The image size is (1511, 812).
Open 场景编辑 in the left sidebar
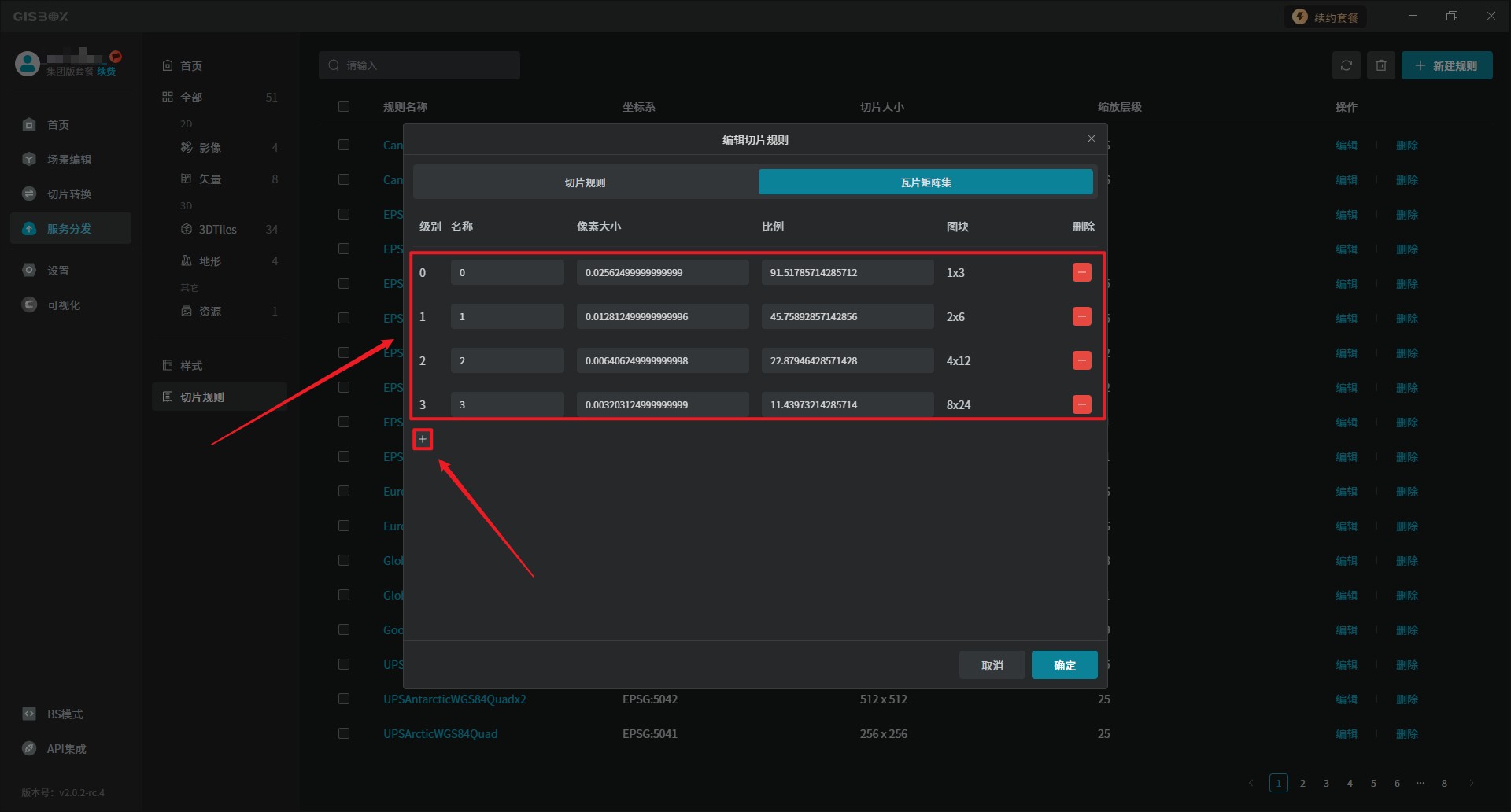click(69, 160)
